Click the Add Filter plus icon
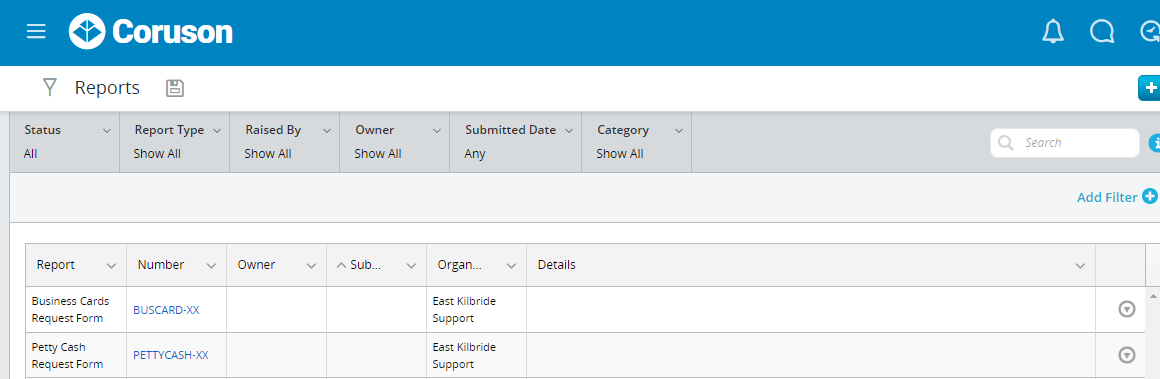Viewport: 1160px width, 379px height. [1150, 196]
